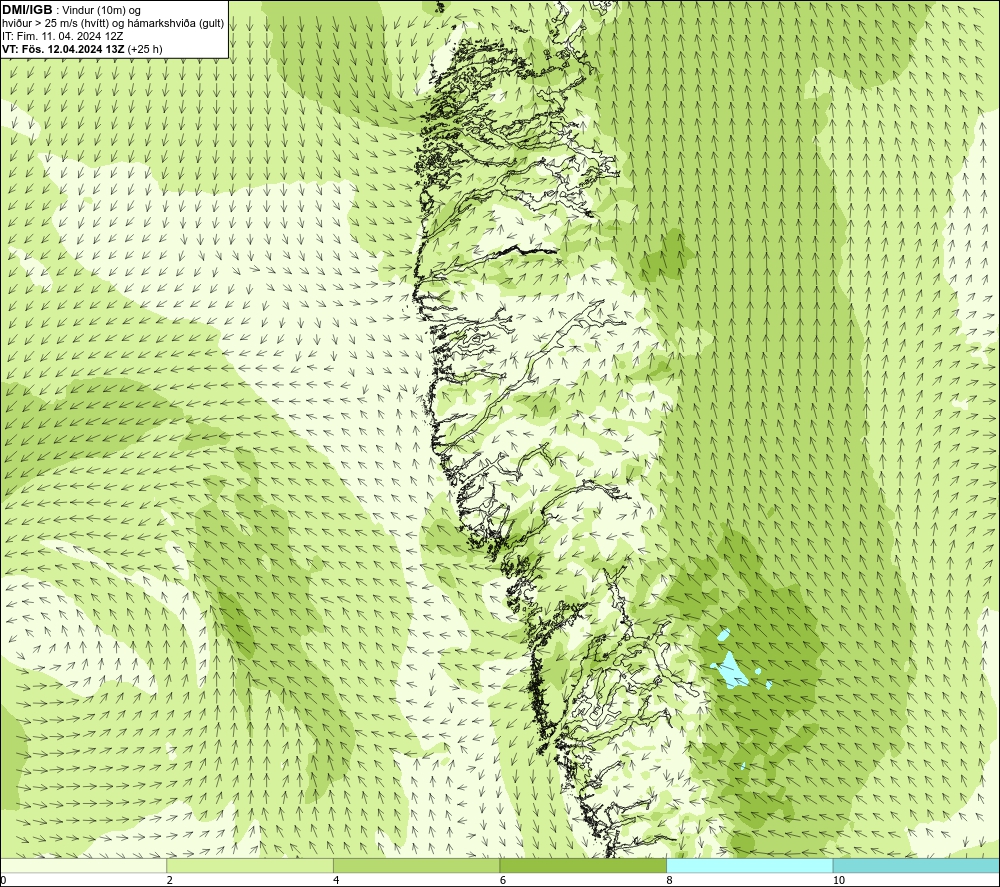Click the 'VT: Fös. 12.04.2024 13Z' line
1000x887 pixels.
pyautogui.click(x=64, y=49)
